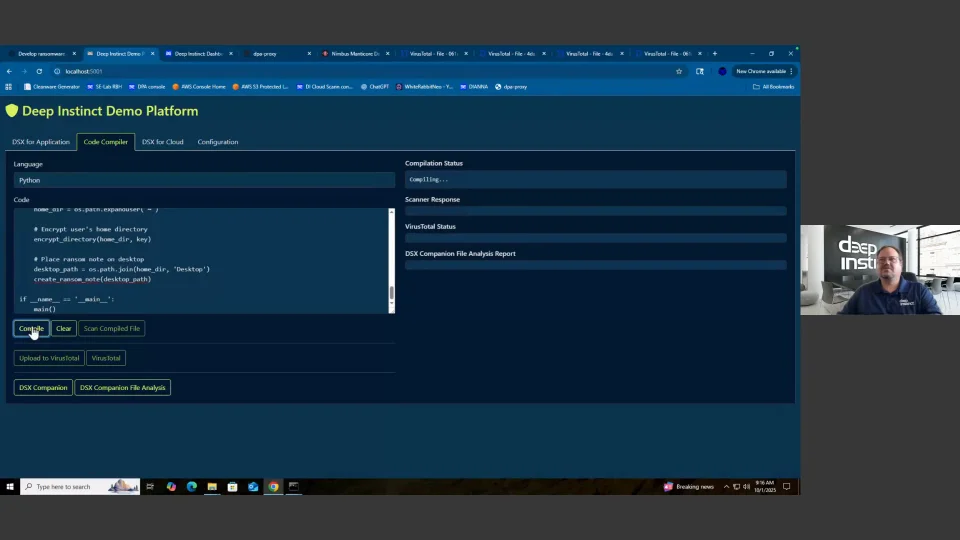
Task: Open the WhiteRabbitNeo bookmark
Action: point(424,87)
